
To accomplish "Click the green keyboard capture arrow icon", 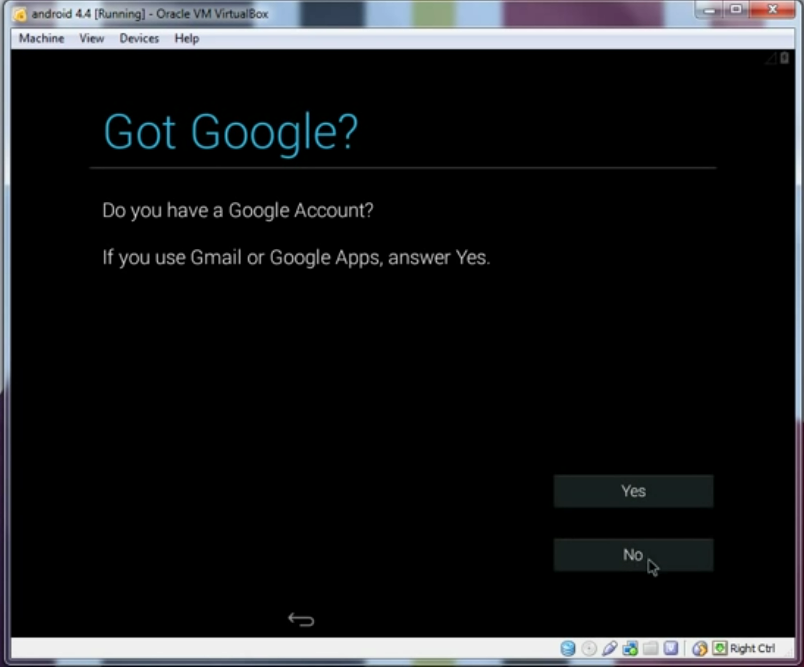I will (720, 648).
